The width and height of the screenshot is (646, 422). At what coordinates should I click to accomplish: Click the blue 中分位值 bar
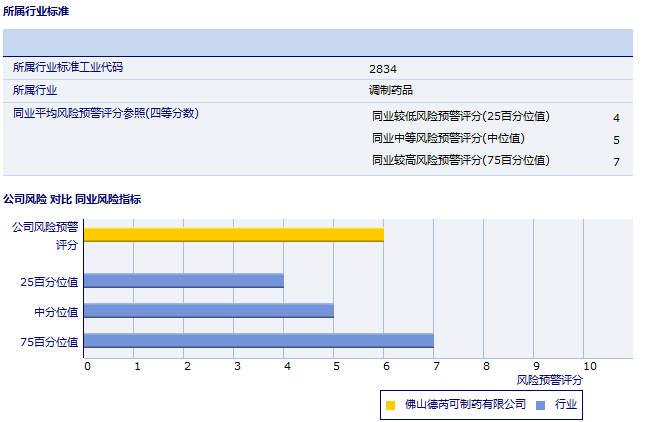208,311
